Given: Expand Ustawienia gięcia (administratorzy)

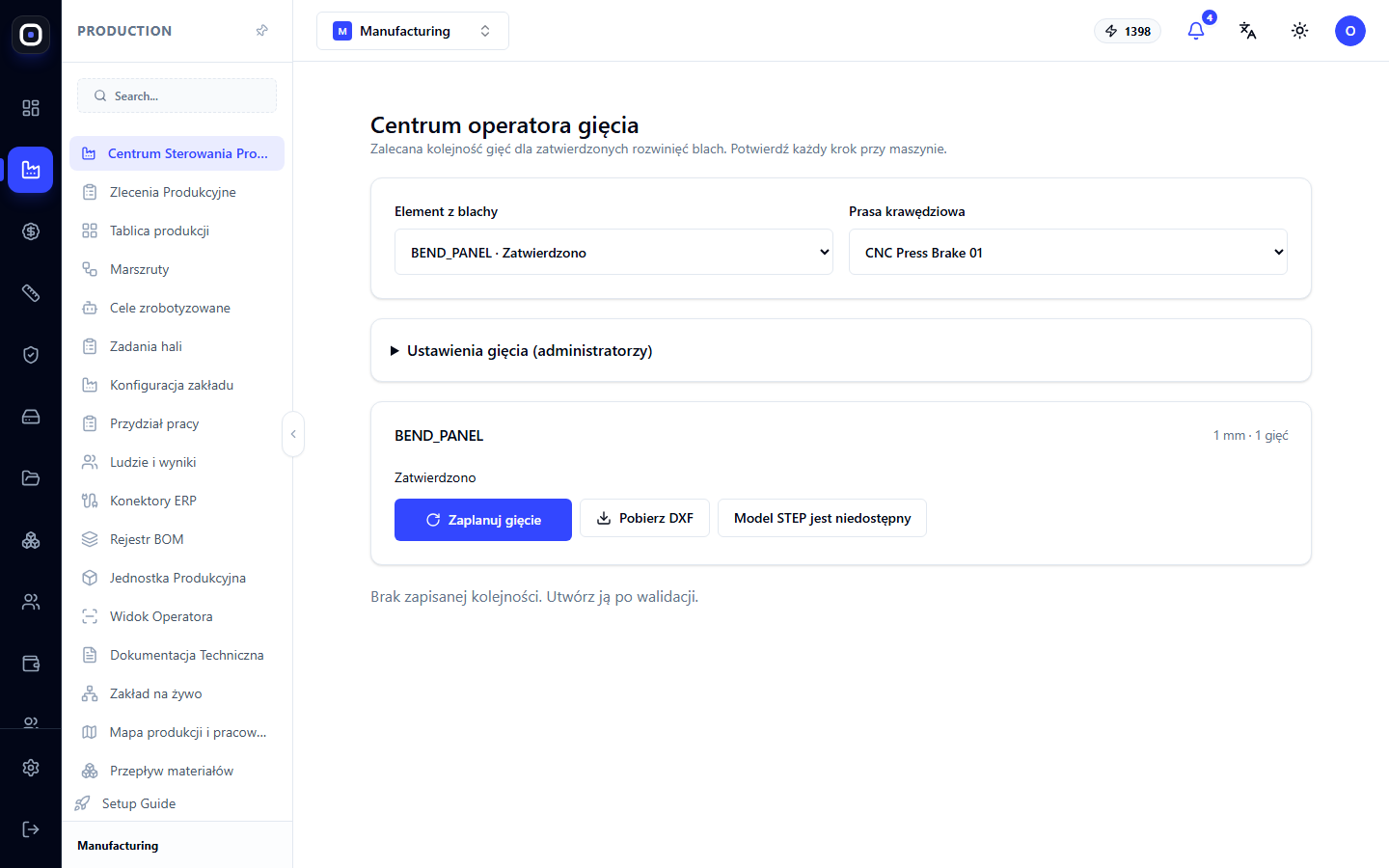Looking at the screenshot, I should [521, 351].
